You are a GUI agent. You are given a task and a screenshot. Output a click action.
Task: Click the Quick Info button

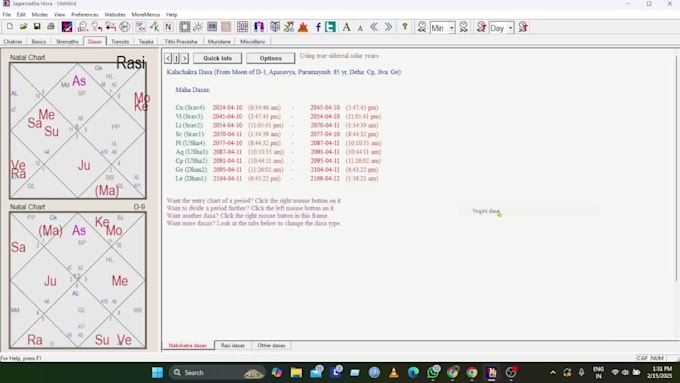[x=217, y=58]
